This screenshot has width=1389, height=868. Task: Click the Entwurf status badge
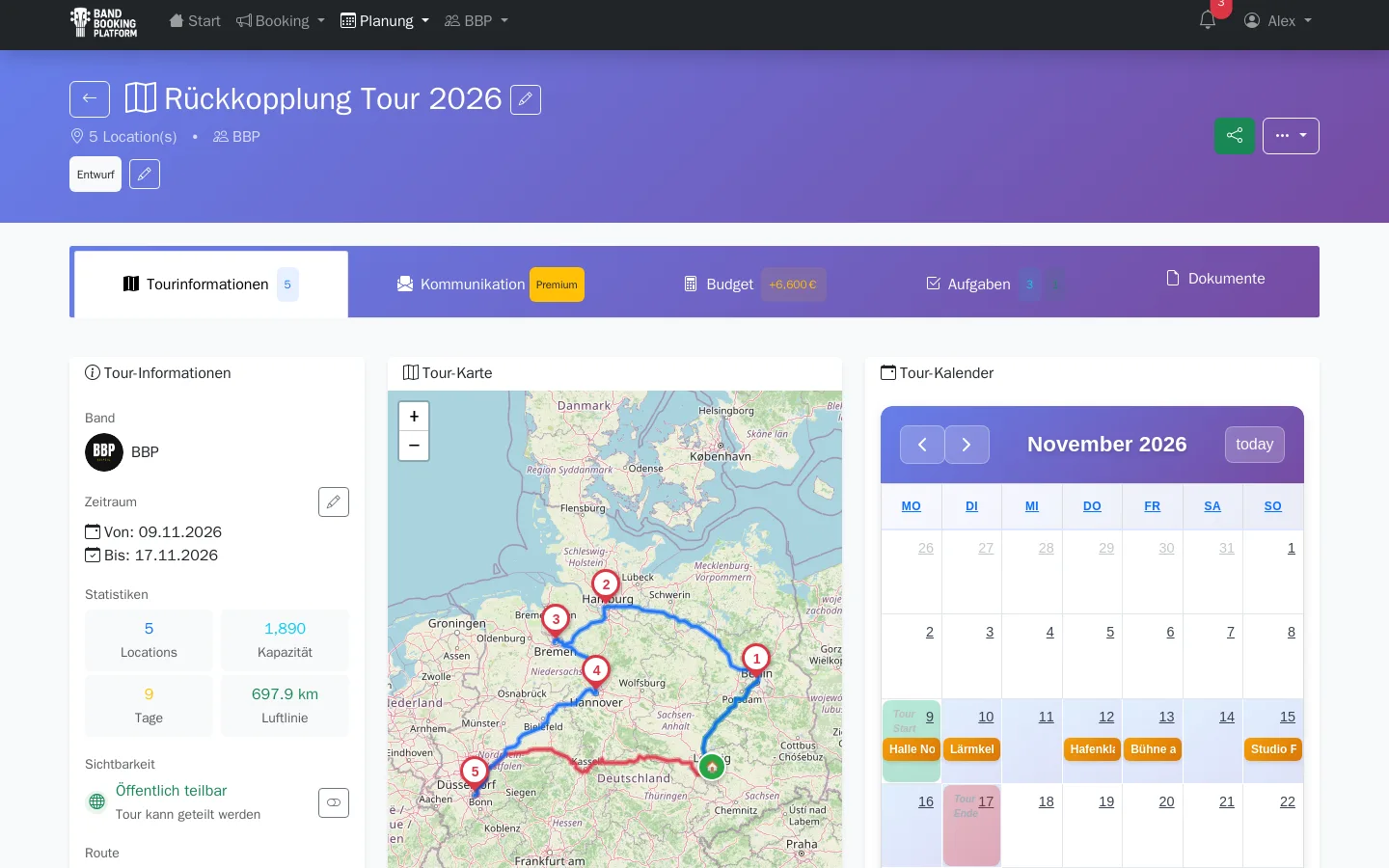[x=95, y=175]
